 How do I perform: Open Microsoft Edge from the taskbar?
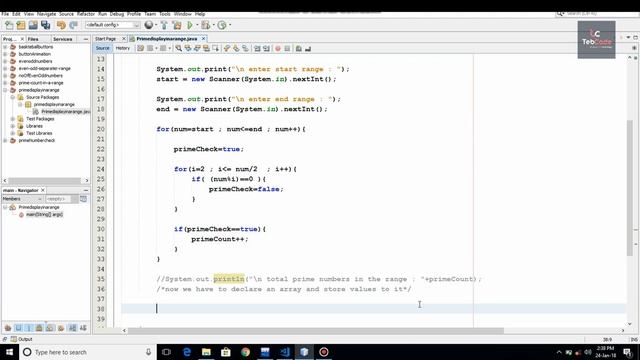coord(187,352)
